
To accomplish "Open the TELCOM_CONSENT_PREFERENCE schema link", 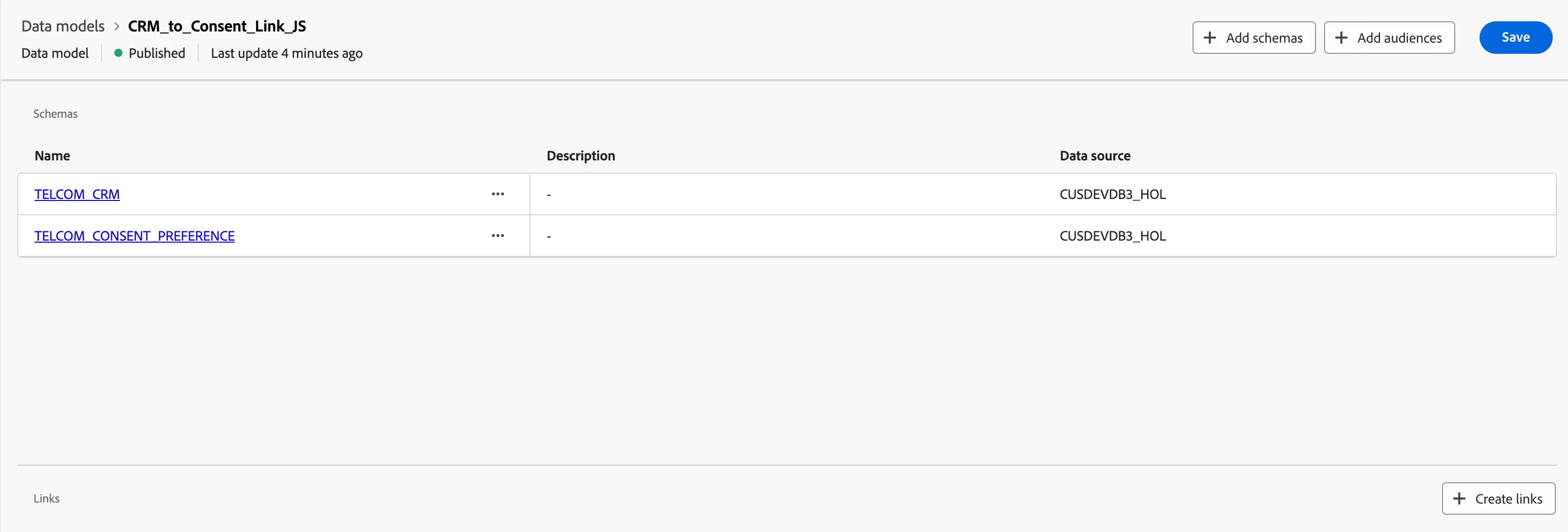I will click(135, 236).
